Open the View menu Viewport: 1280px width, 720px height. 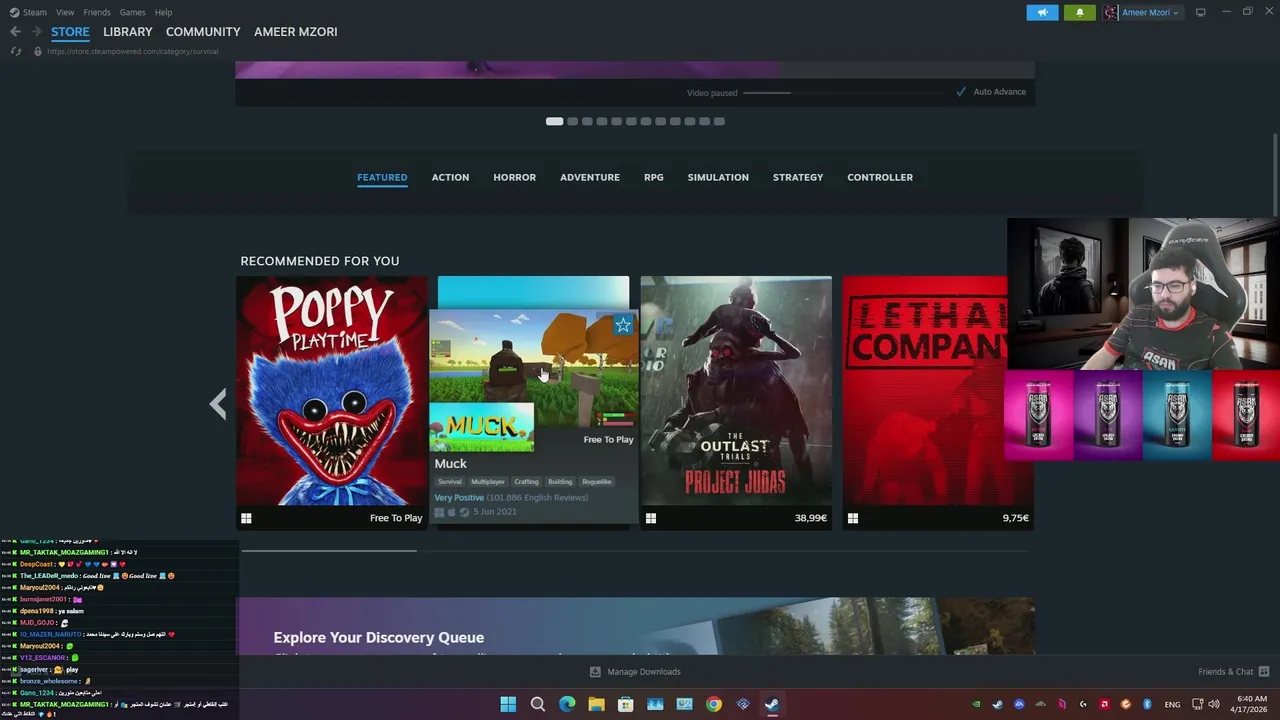65,12
